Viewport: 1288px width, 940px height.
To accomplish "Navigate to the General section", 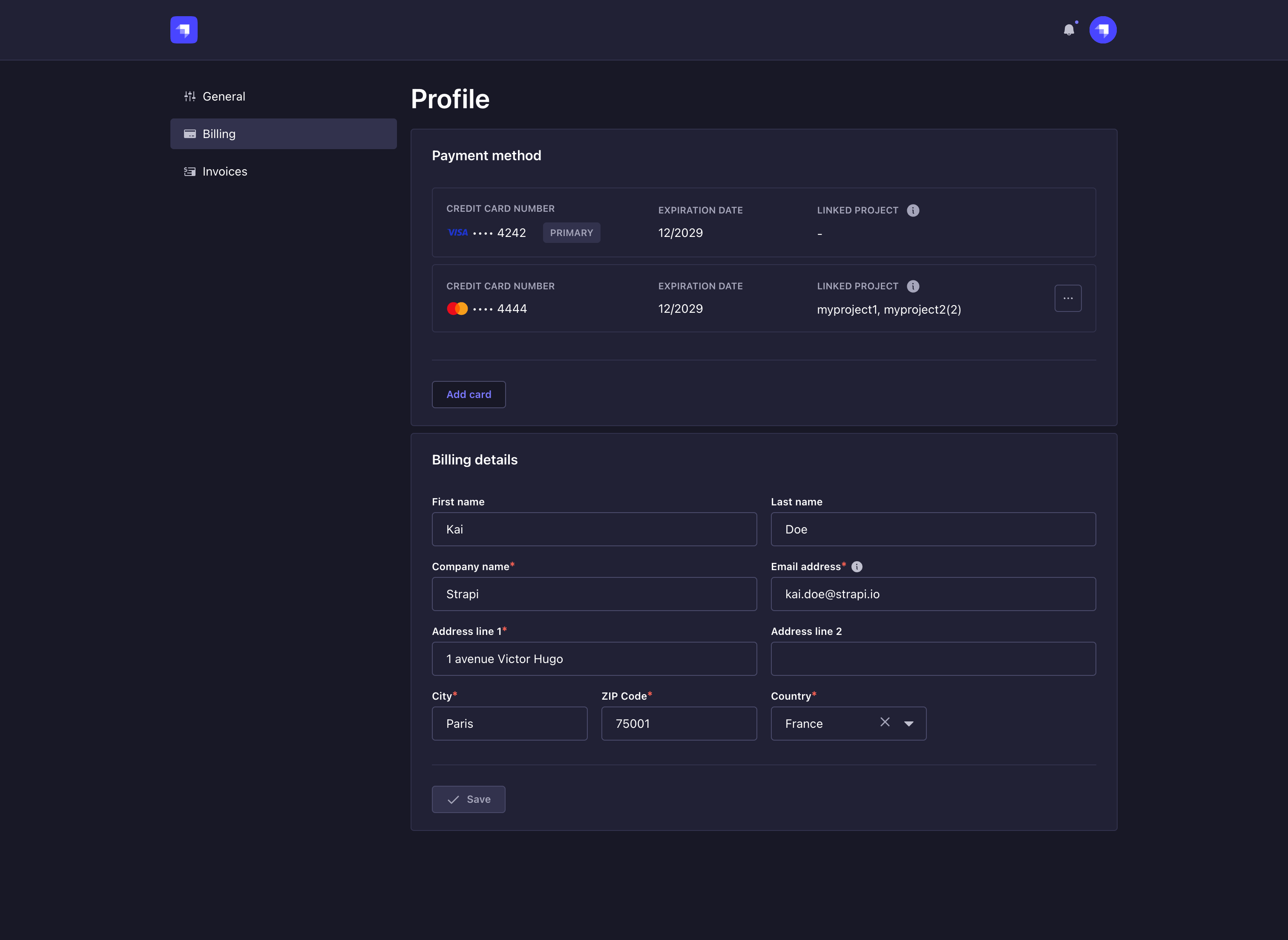I will (x=224, y=96).
